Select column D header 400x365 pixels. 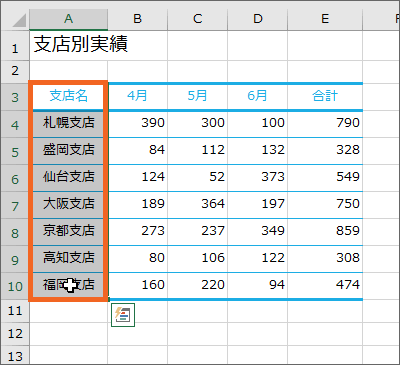point(258,19)
